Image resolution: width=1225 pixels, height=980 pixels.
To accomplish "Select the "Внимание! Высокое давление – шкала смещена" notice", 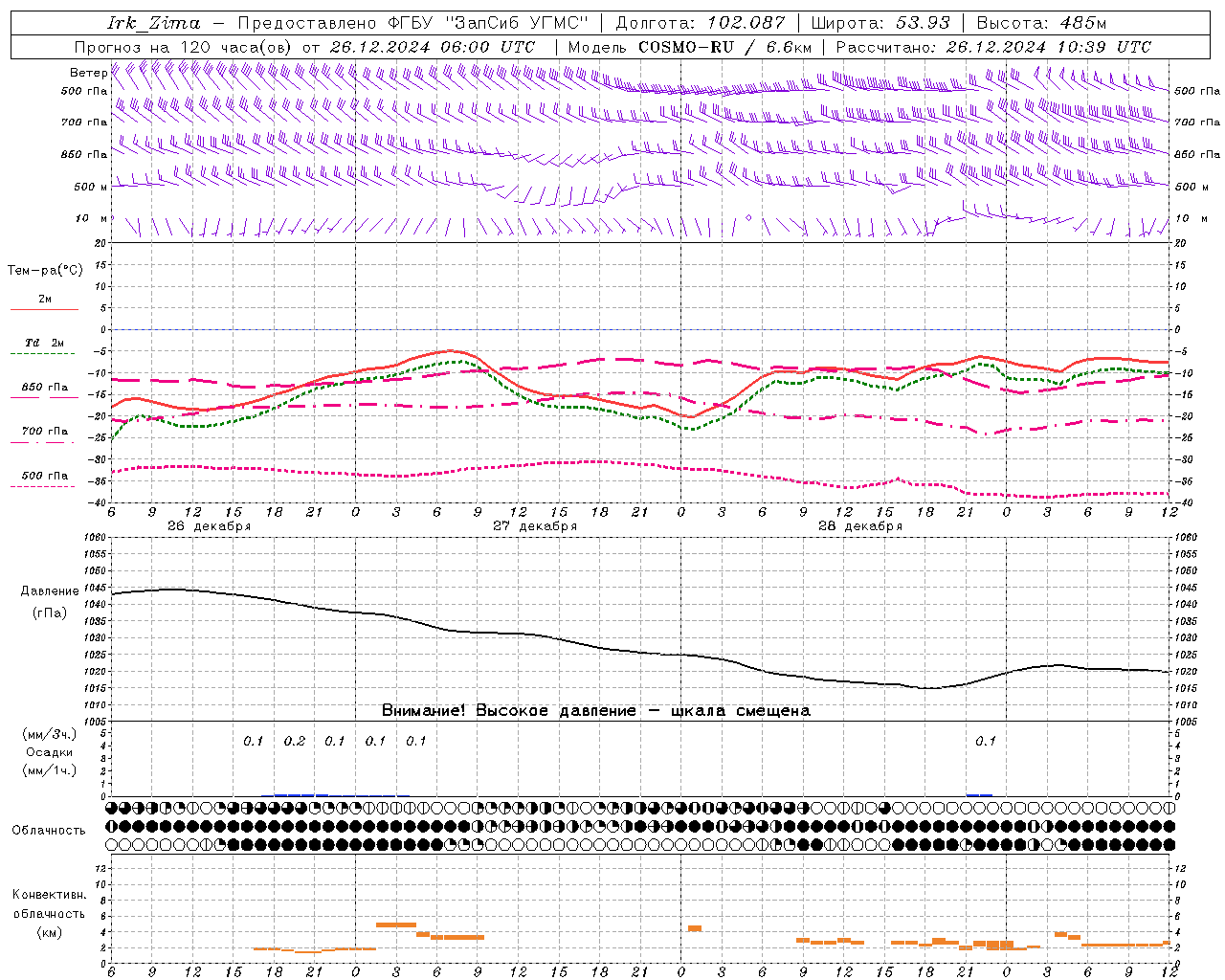I will click(596, 711).
